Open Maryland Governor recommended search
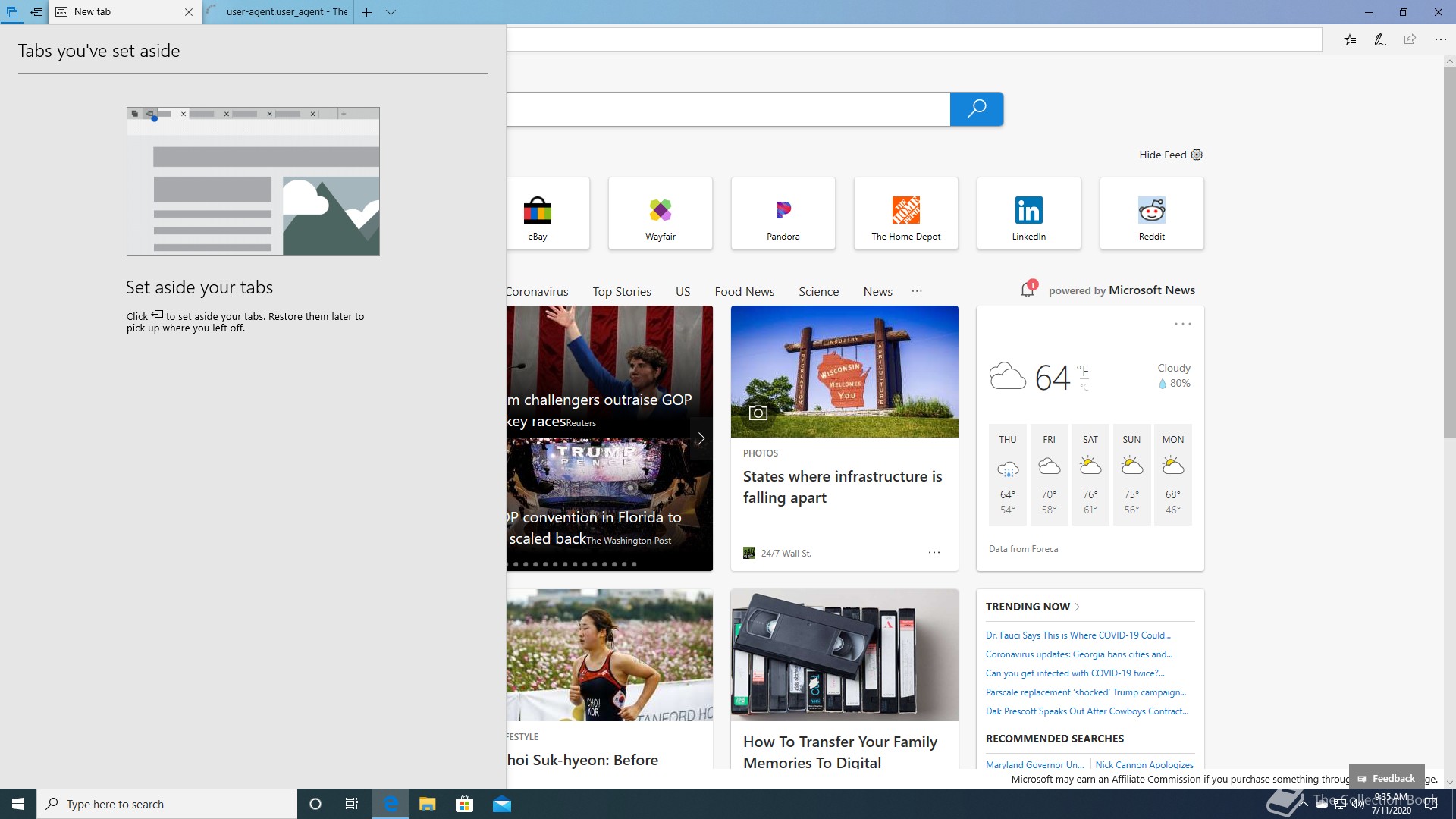Image resolution: width=1456 pixels, height=819 pixels. pos(1034,764)
